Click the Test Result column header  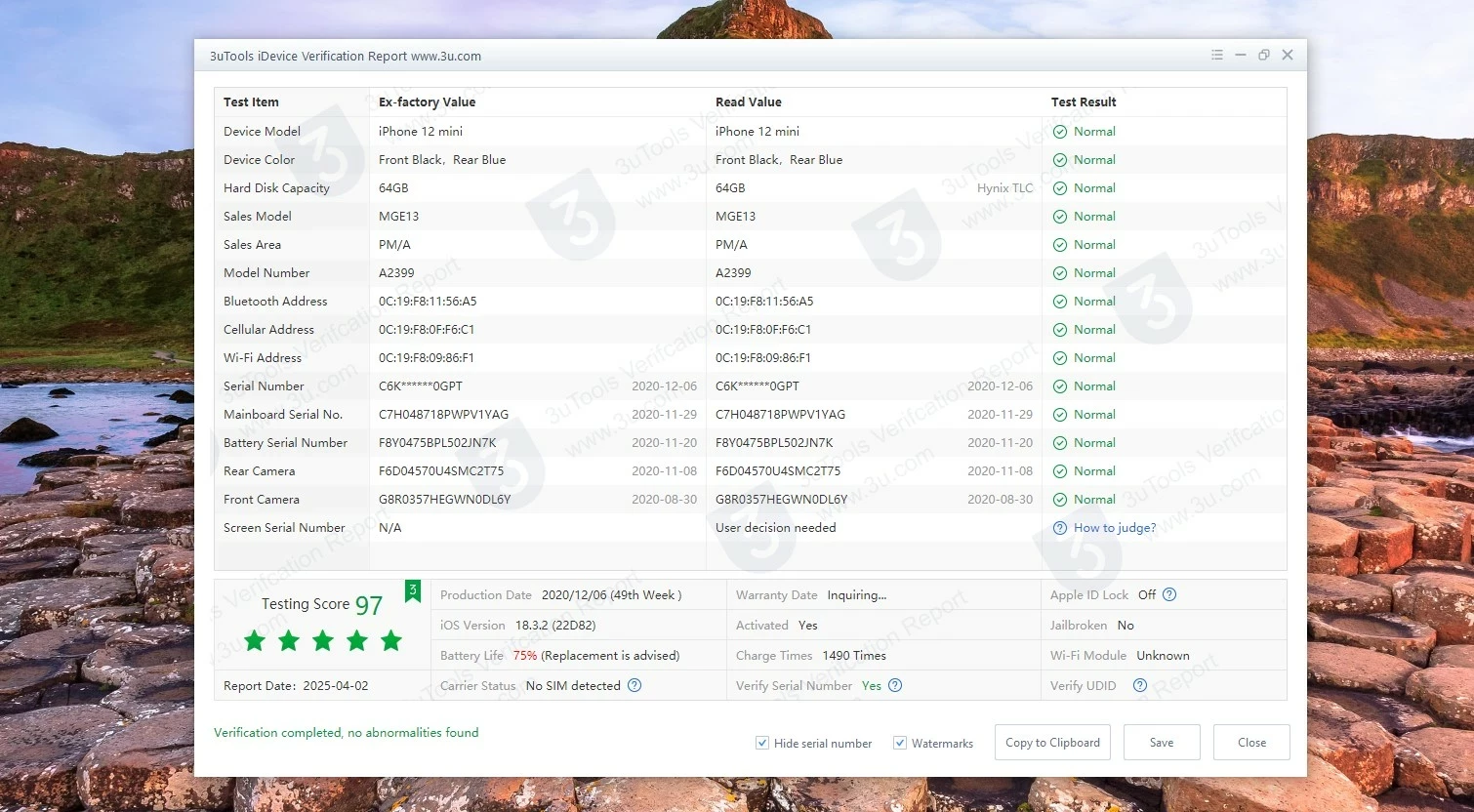coord(1084,102)
